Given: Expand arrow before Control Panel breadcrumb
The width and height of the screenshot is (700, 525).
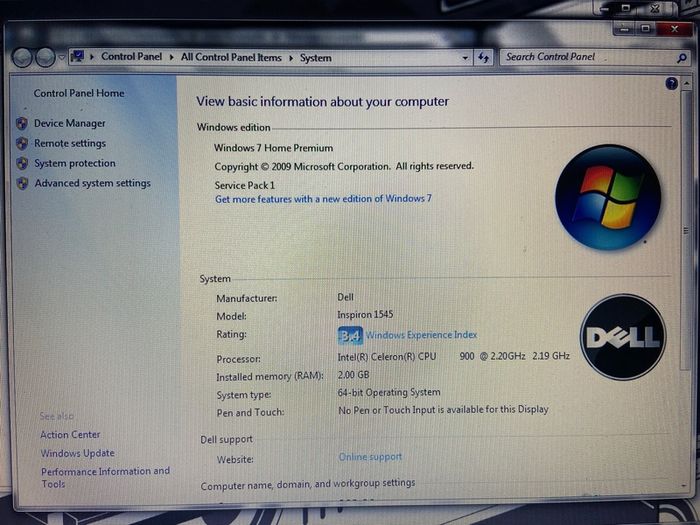Looking at the screenshot, I should [x=92, y=57].
